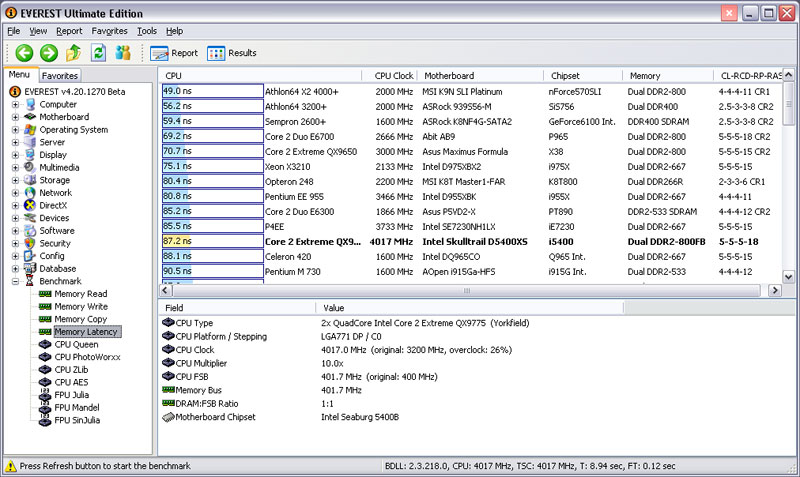
Task: Select the Devices tree icon
Action: tap(31, 218)
